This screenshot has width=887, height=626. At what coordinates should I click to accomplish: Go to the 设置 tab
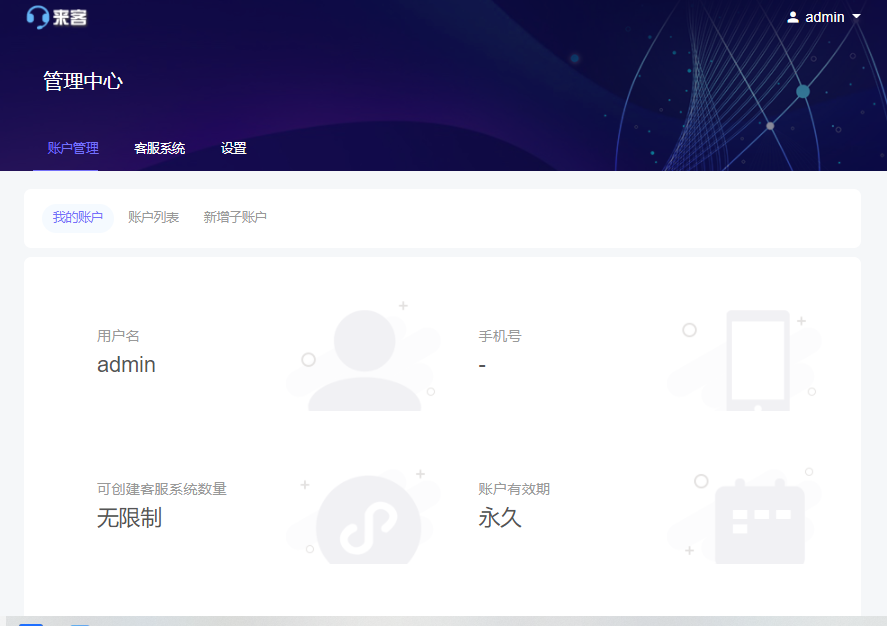pos(234,148)
